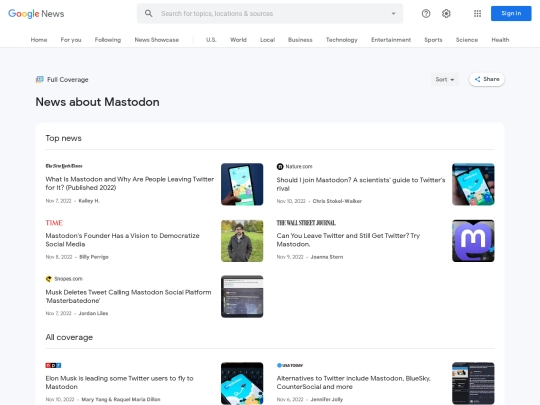This screenshot has width=540, height=405.
Task: Open the Health tab
Action: tap(500, 40)
